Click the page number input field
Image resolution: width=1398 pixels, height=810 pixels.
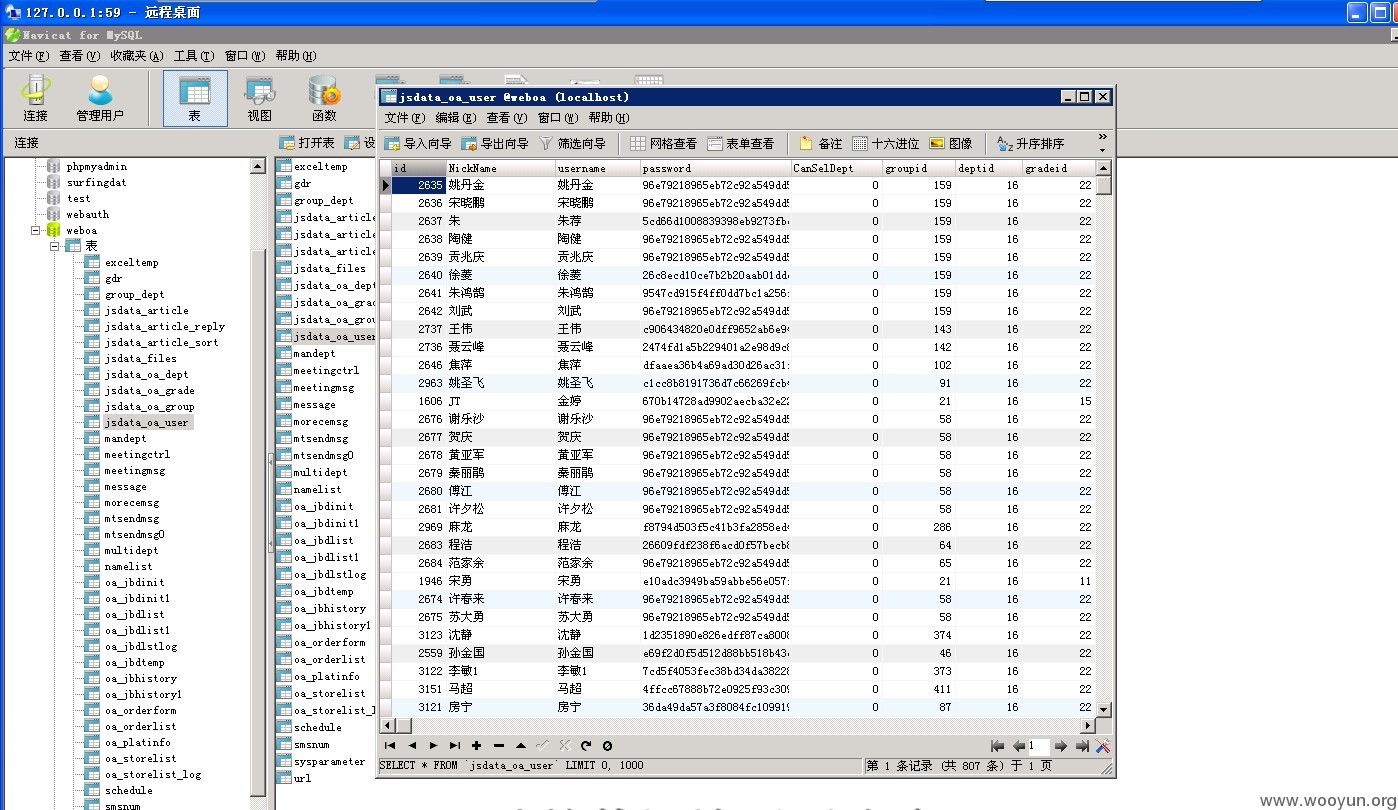coord(1038,746)
